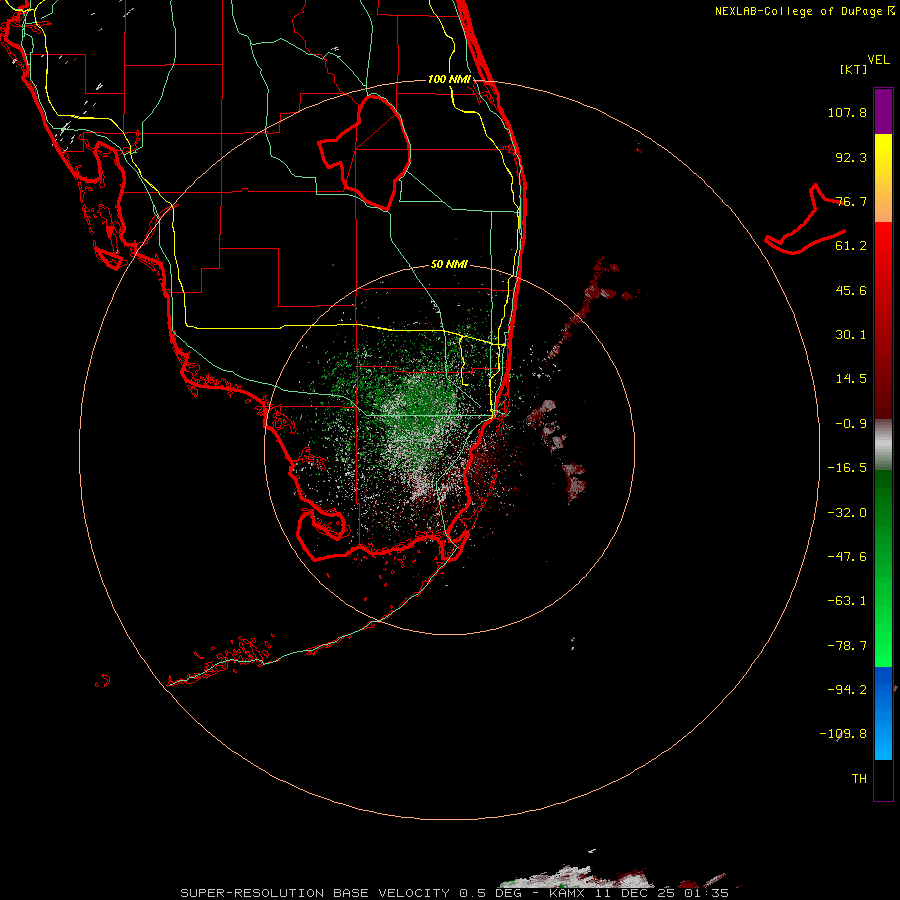Image resolution: width=900 pixels, height=900 pixels.
Task: Click the -94.2 velocity scale value
Action: [x=847, y=689]
